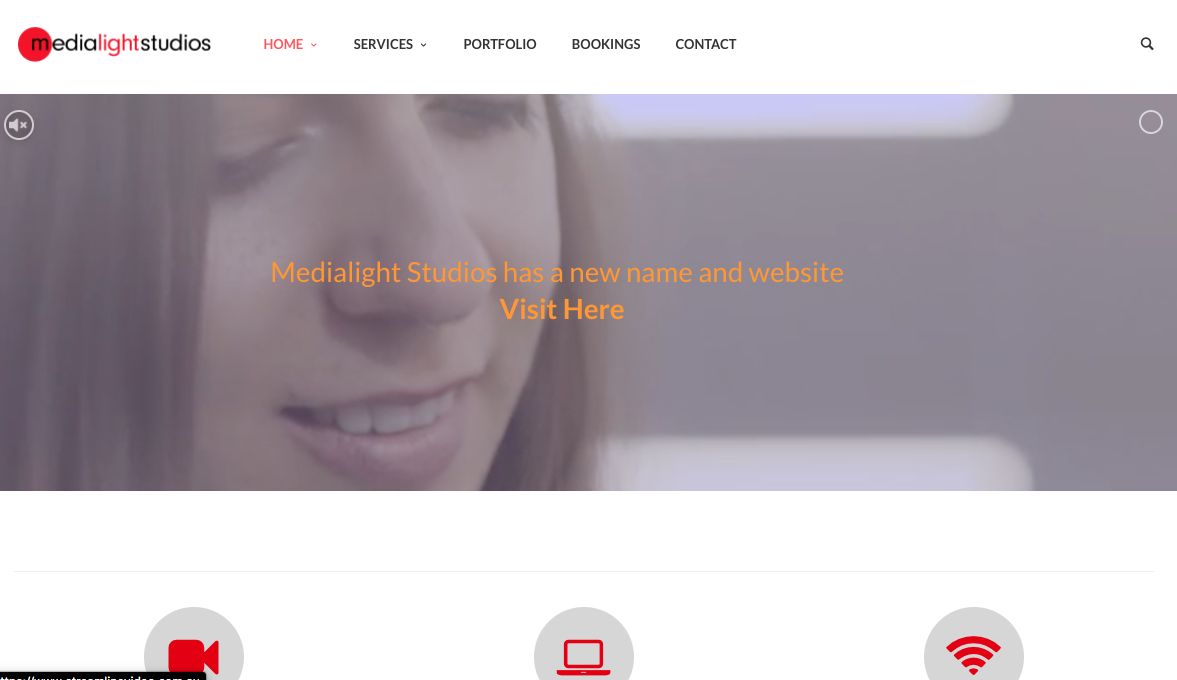
Task: Click the URL preview bar at the bottom left
Action: 103,676
